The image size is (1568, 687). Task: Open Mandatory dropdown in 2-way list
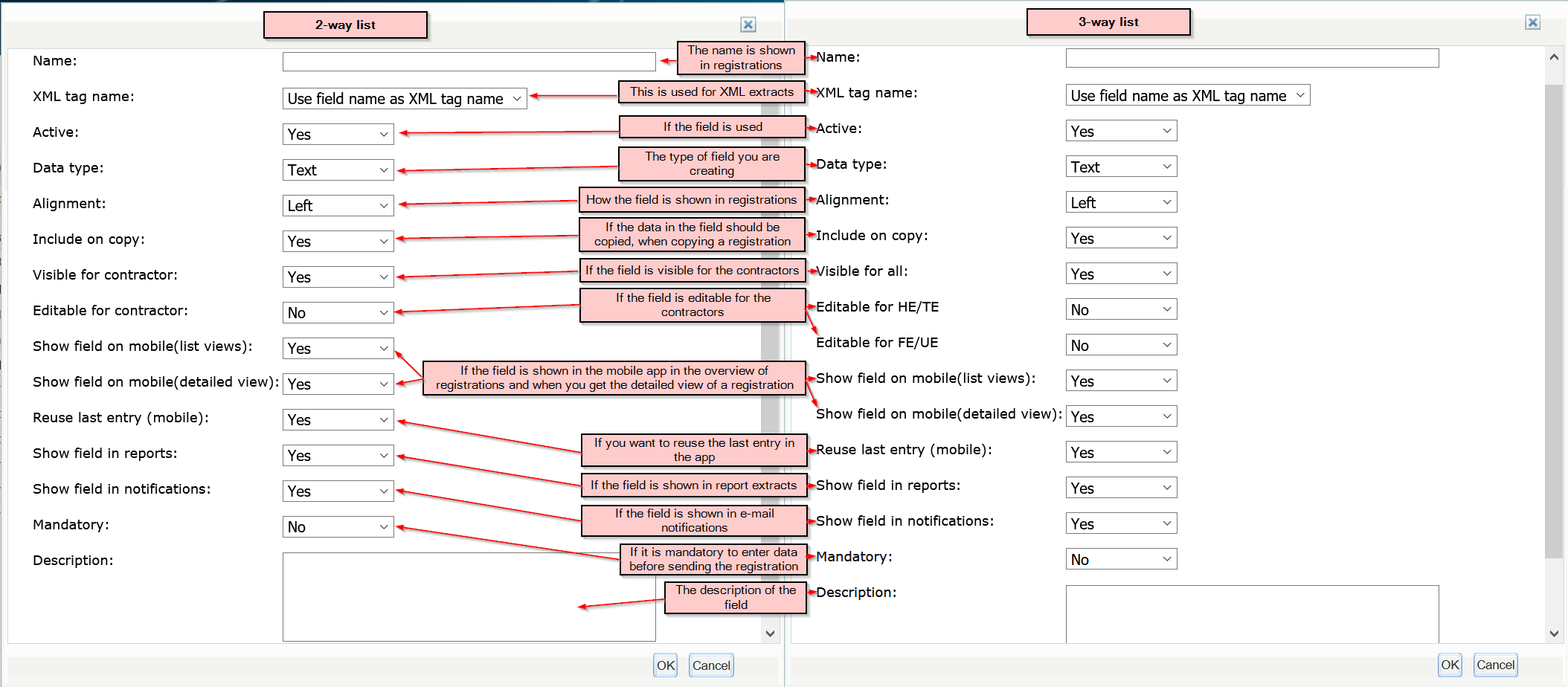(338, 527)
